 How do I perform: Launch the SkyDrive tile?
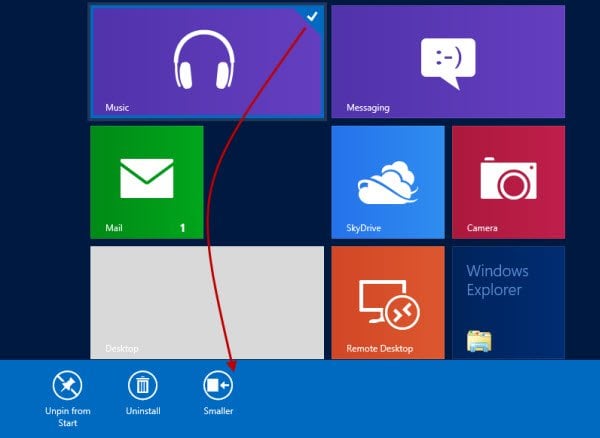[x=388, y=182]
